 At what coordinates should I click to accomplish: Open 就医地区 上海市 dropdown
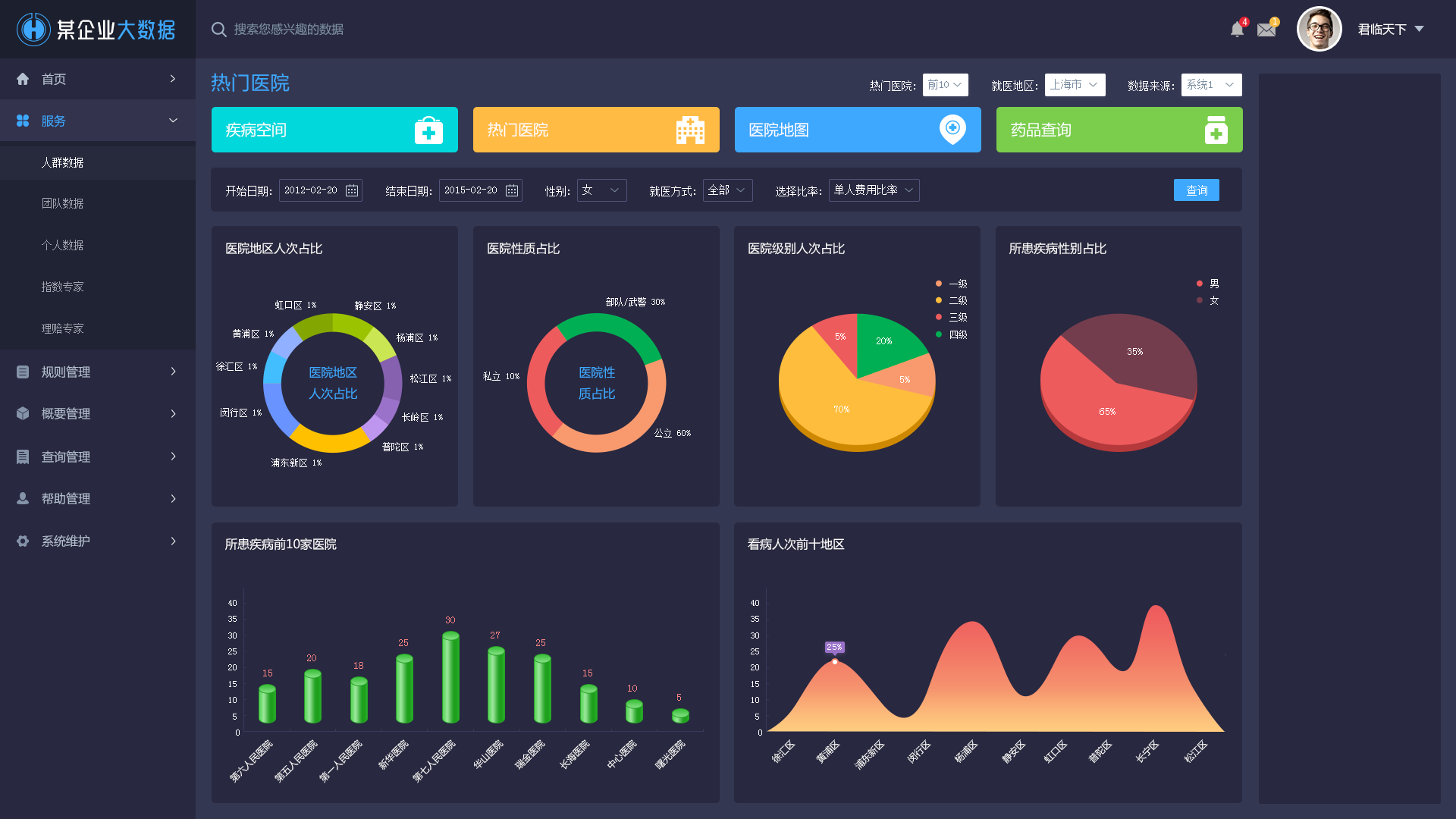click(x=1075, y=84)
